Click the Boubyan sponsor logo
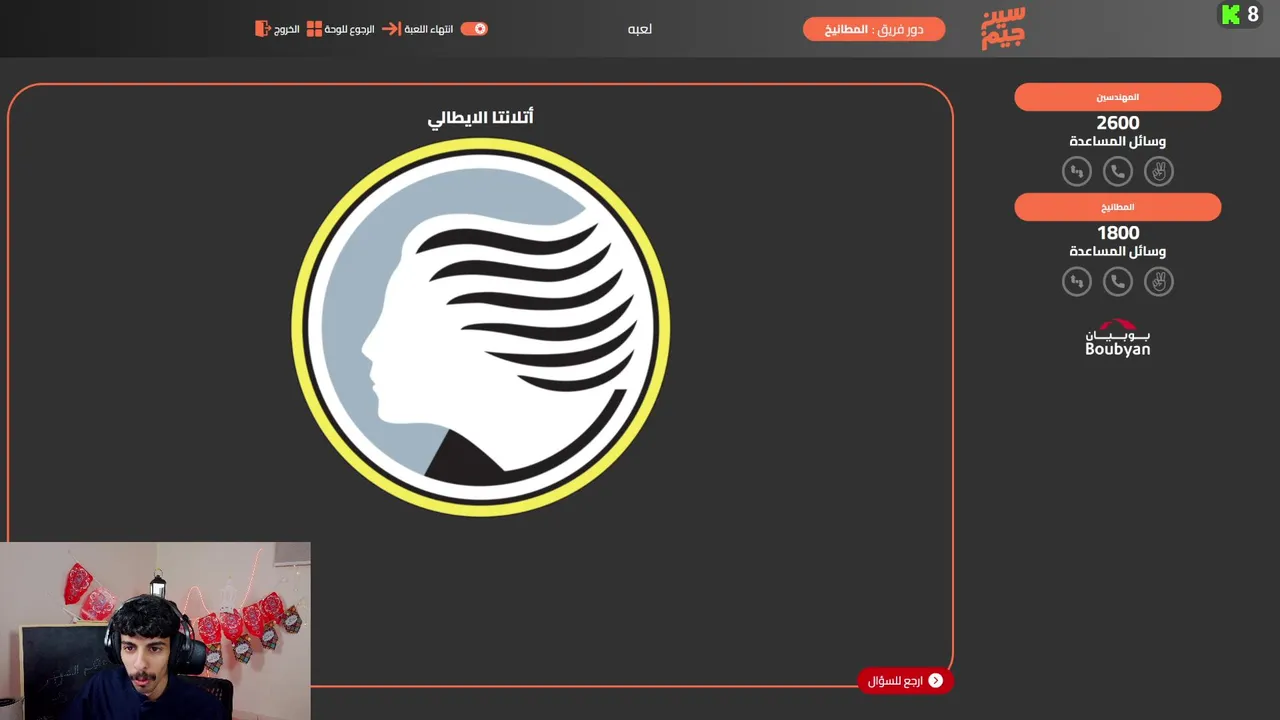1280x720 pixels. point(1118,338)
